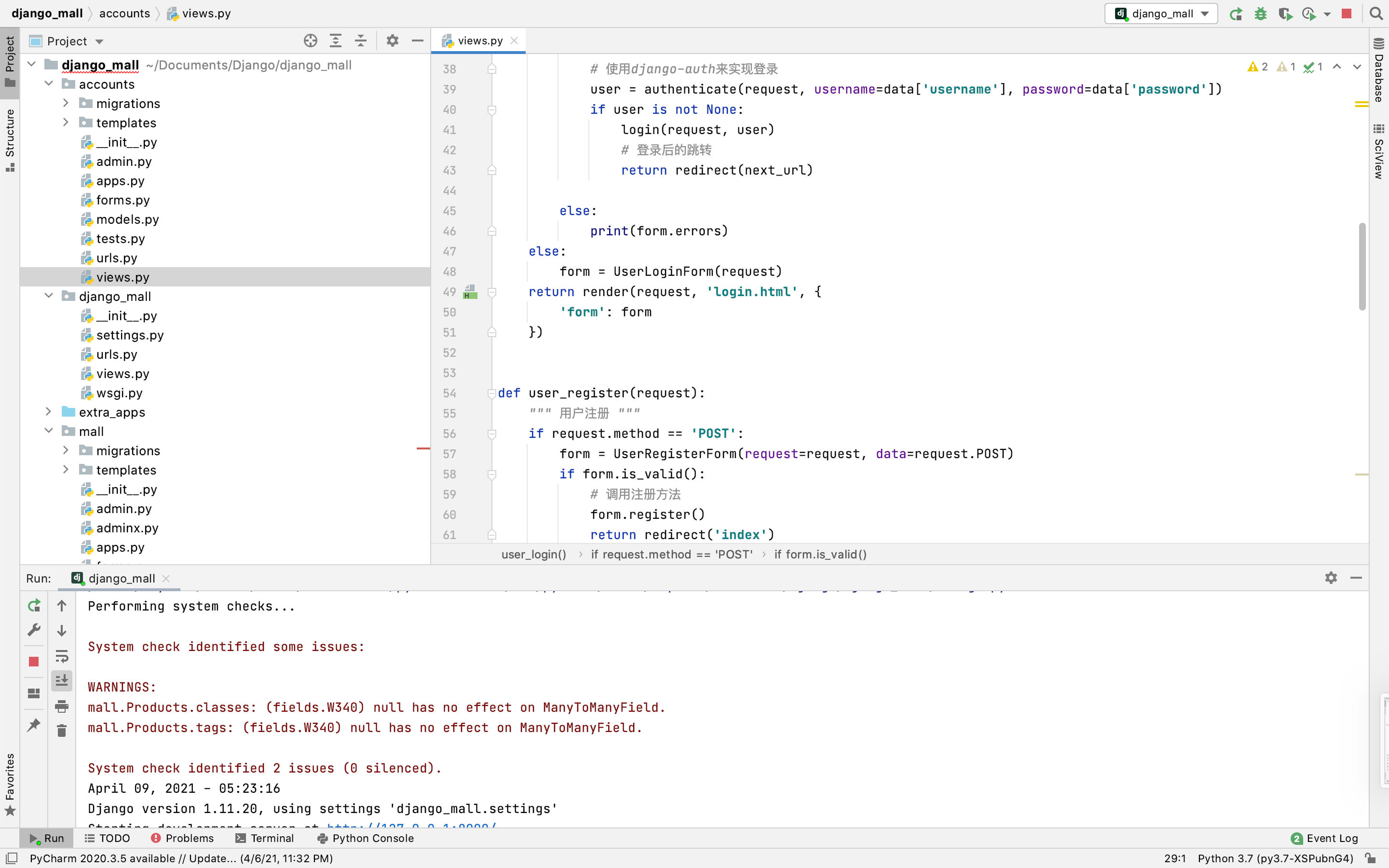Rerun django_mall in Run panel
Image resolution: width=1389 pixels, height=868 pixels.
34,606
